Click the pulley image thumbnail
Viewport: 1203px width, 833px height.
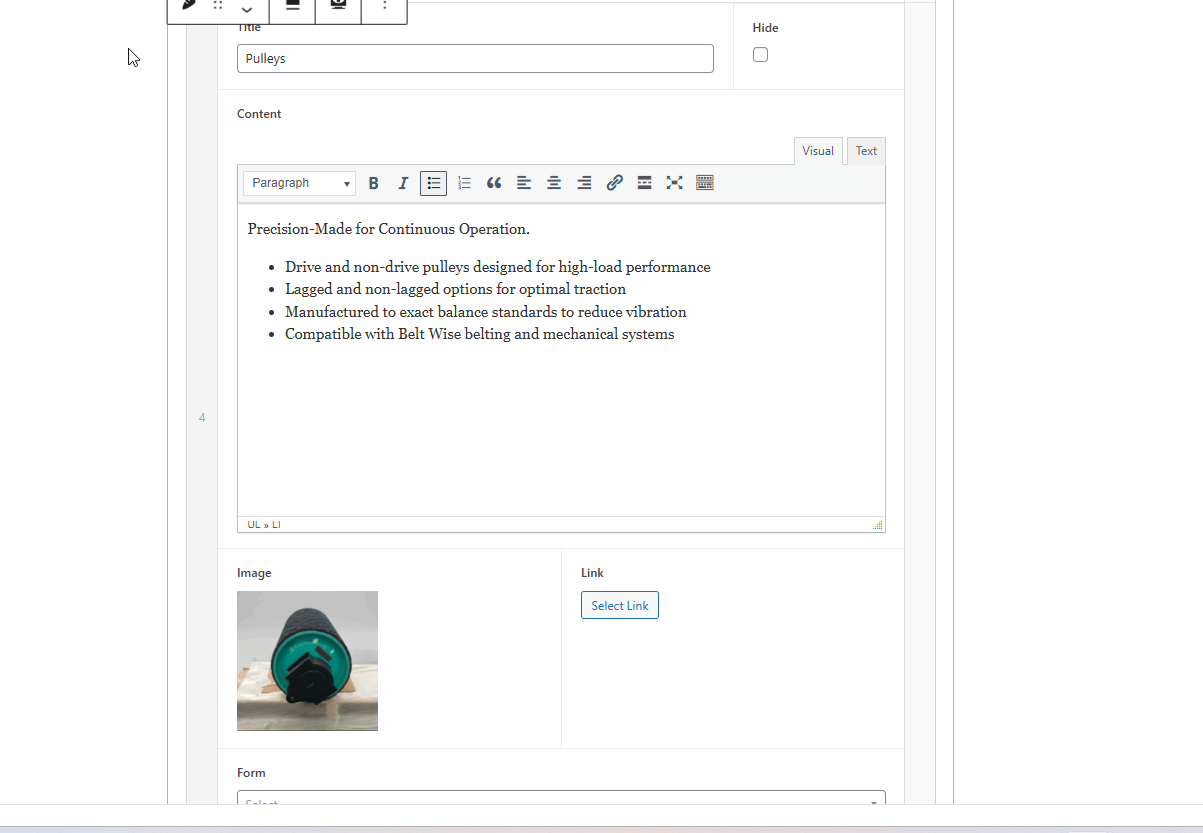[x=307, y=661]
